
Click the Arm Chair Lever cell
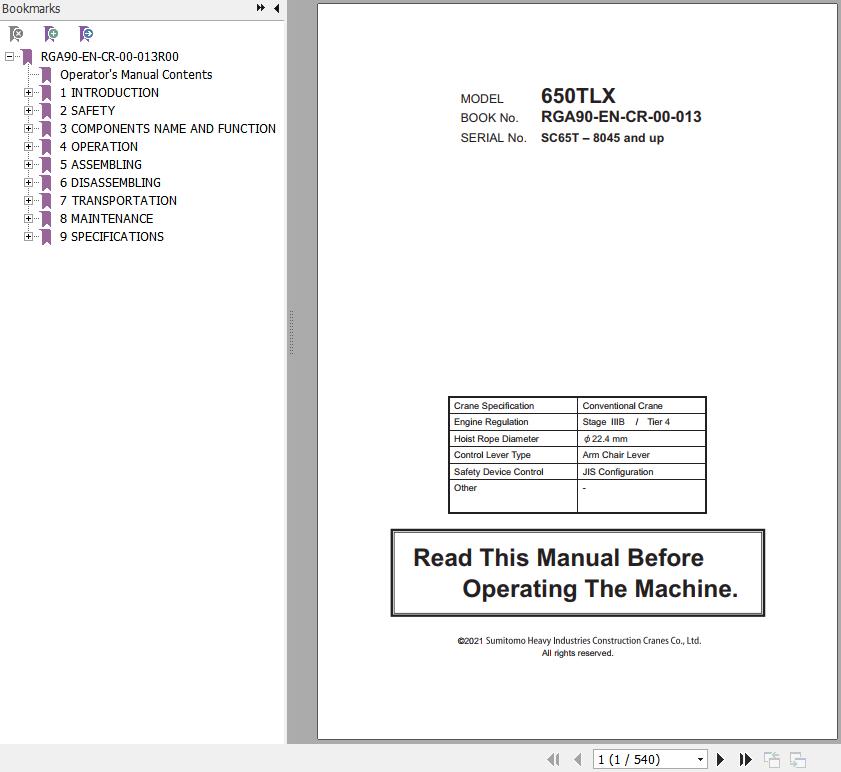click(641, 455)
